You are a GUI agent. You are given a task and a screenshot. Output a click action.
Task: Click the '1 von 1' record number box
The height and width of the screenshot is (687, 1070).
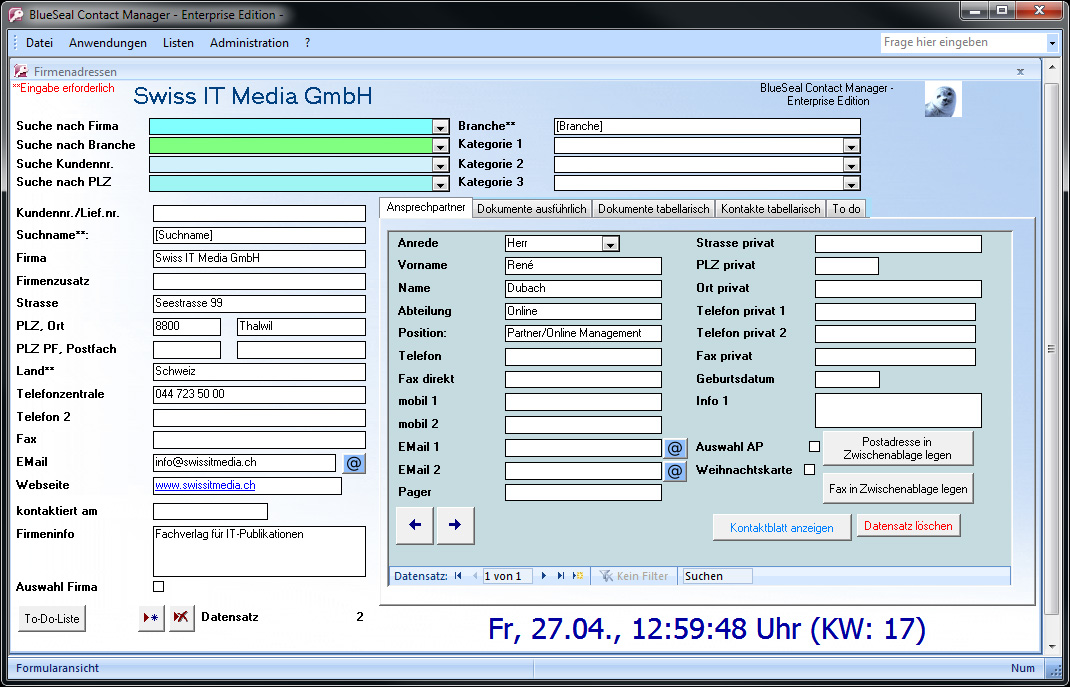click(x=507, y=576)
